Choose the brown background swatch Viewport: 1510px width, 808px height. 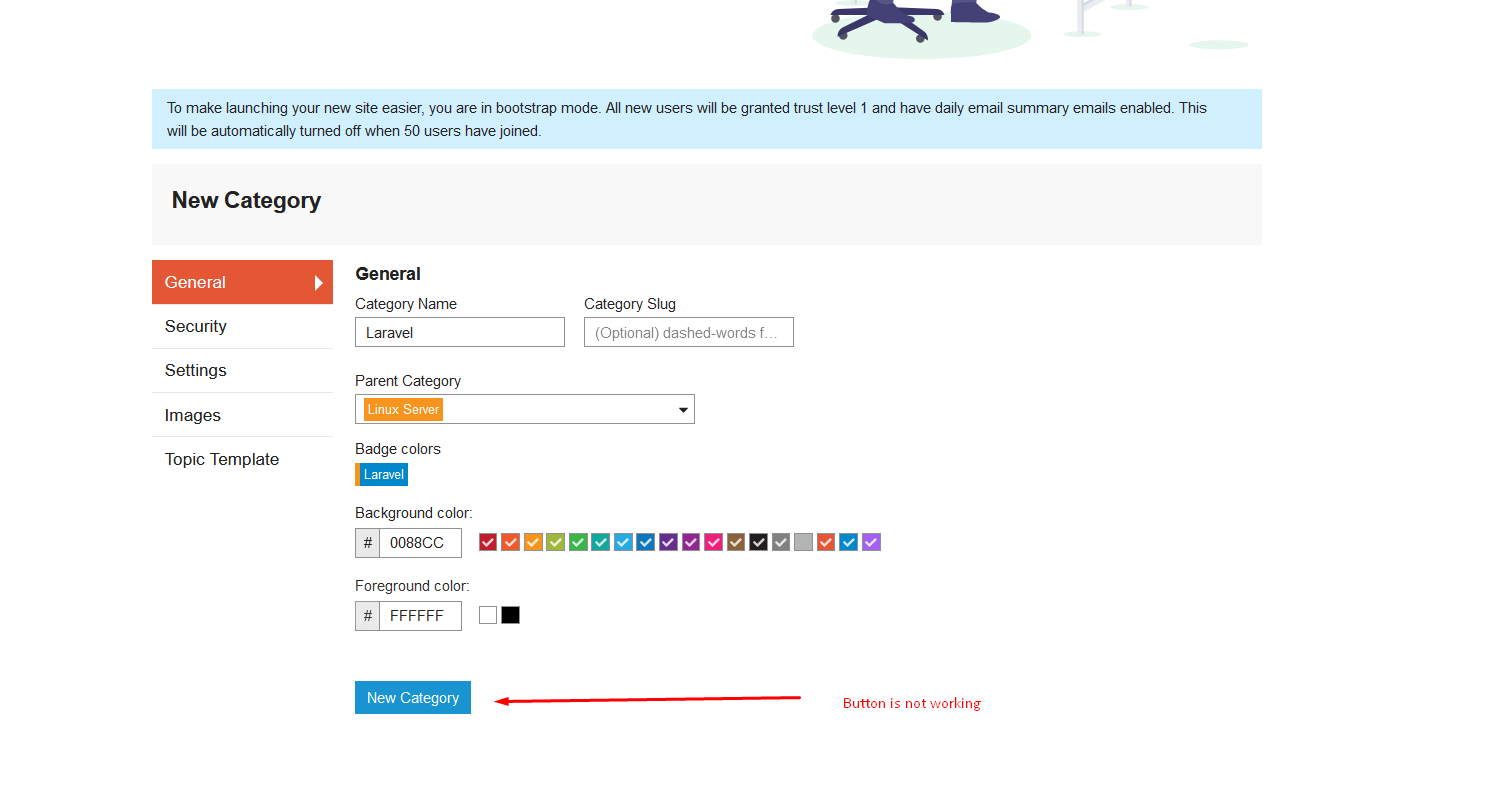point(736,542)
